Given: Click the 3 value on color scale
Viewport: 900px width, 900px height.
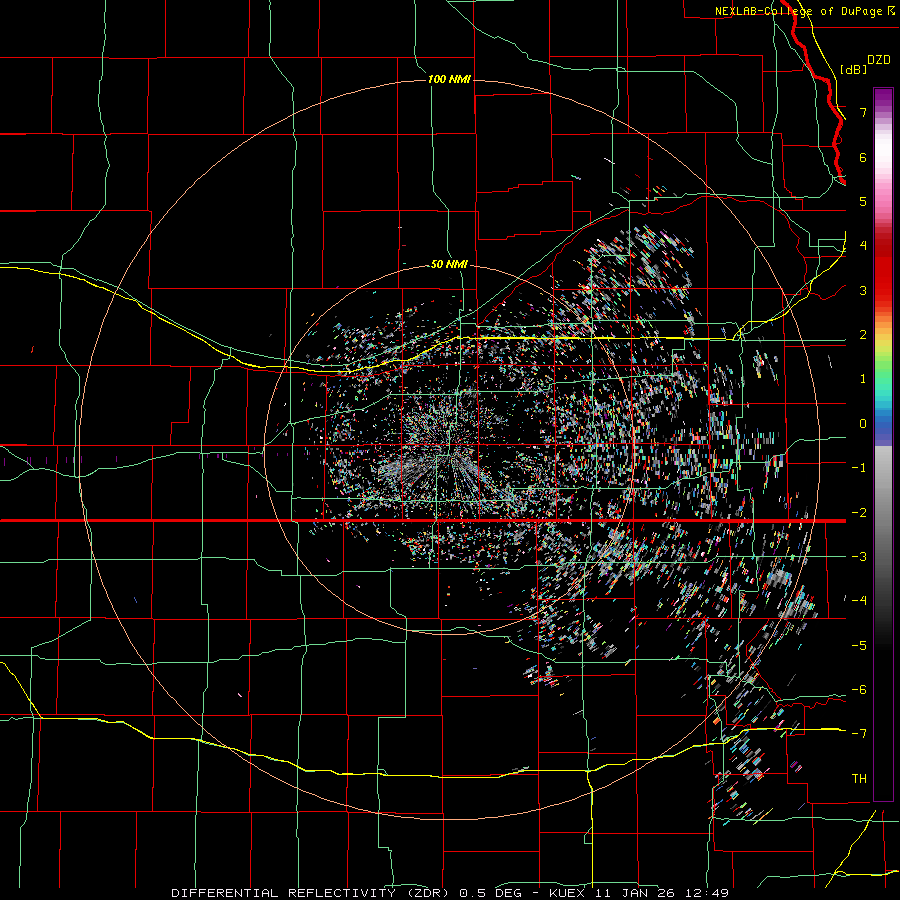Looking at the screenshot, I should (863, 290).
